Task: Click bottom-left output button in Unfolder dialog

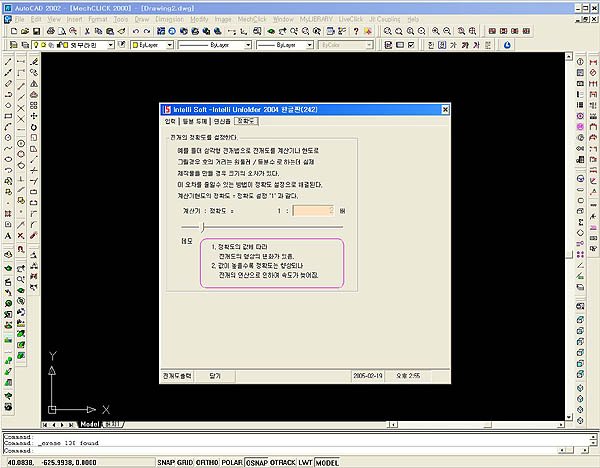Action: pyautogui.click(x=177, y=376)
